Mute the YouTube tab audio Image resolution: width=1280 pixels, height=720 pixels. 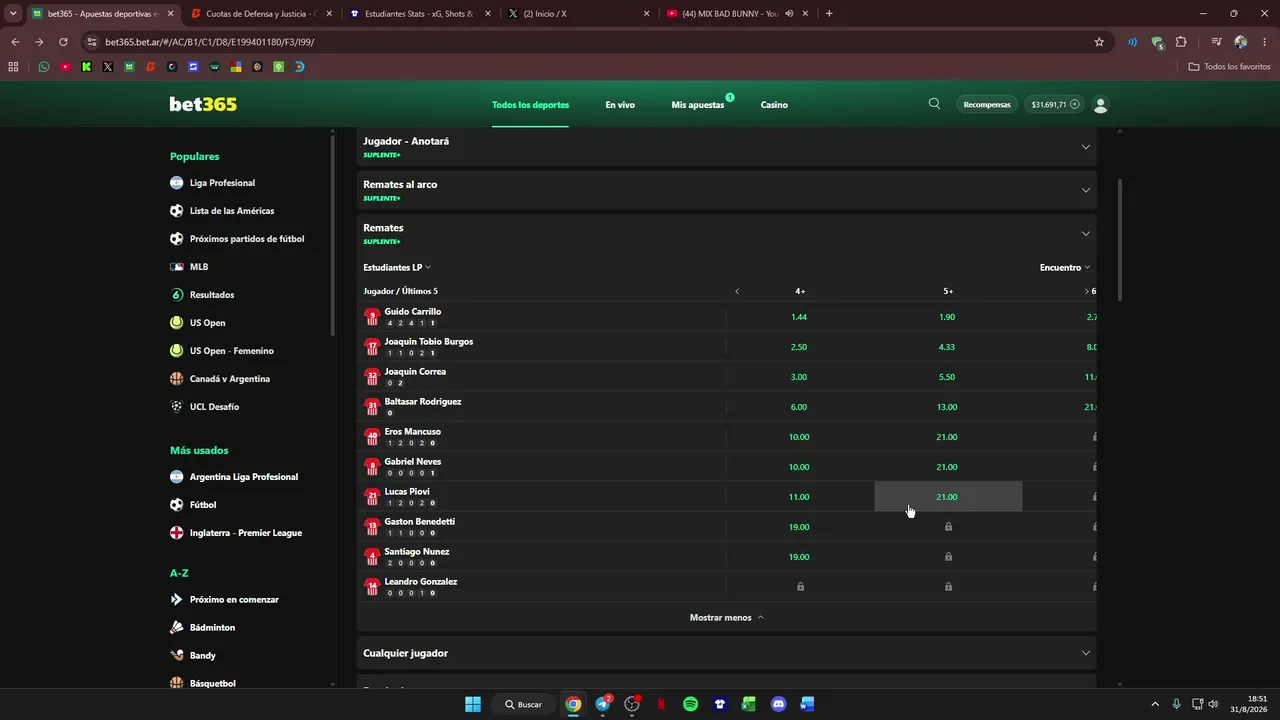pos(789,14)
